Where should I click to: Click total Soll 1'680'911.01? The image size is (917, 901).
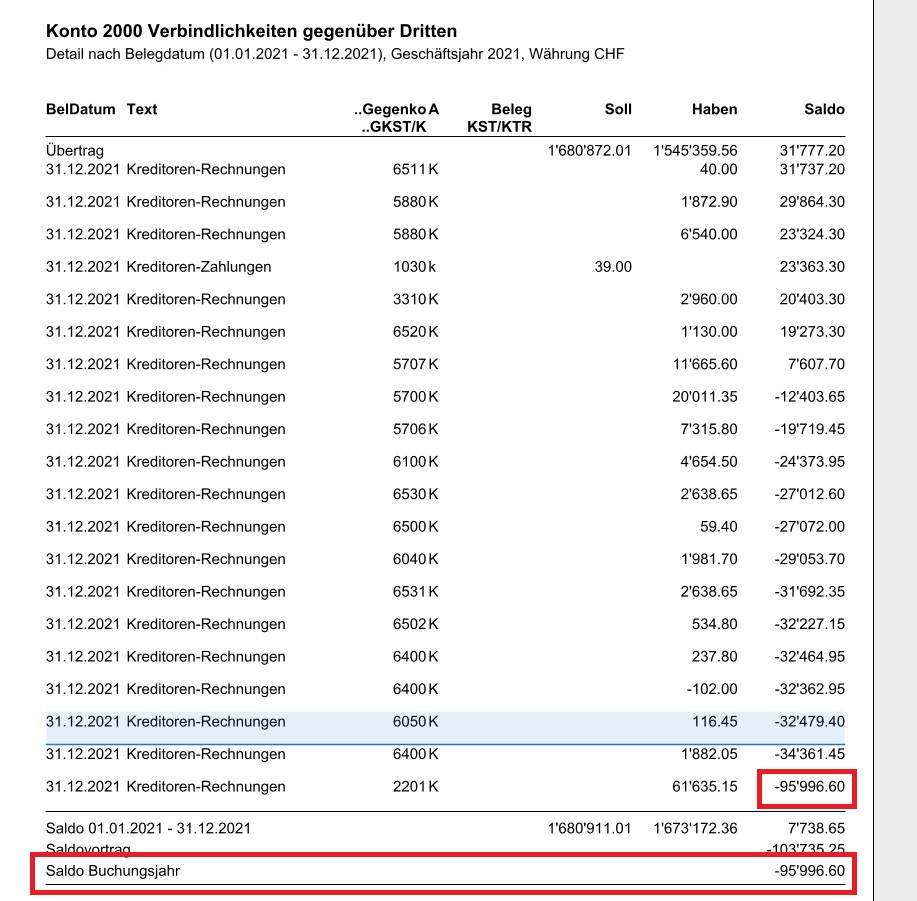click(590, 828)
